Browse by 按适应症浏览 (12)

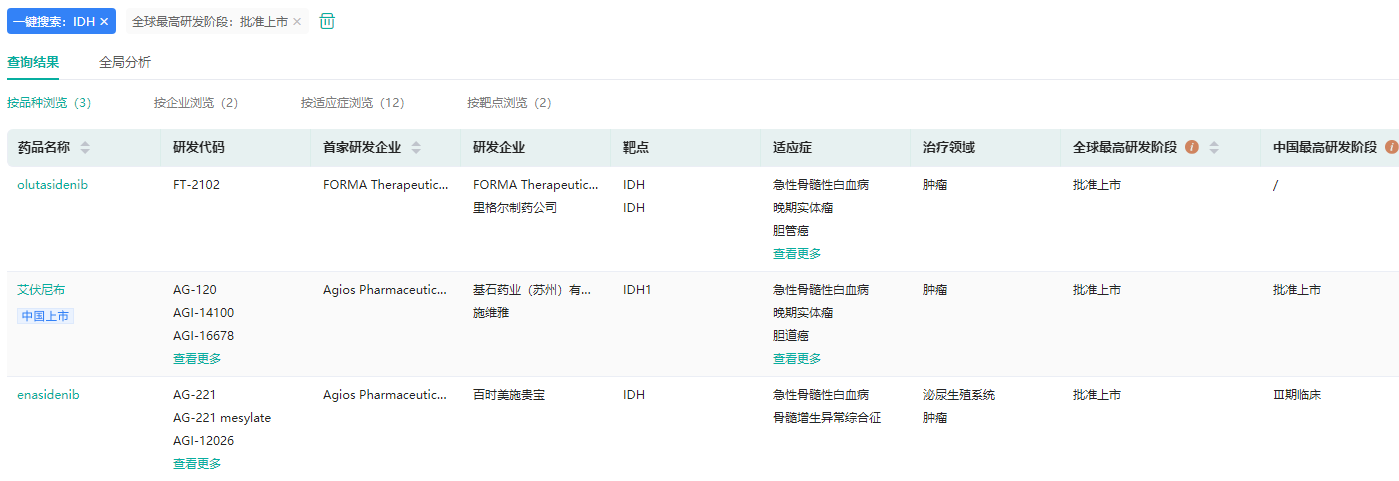pyautogui.click(x=352, y=102)
